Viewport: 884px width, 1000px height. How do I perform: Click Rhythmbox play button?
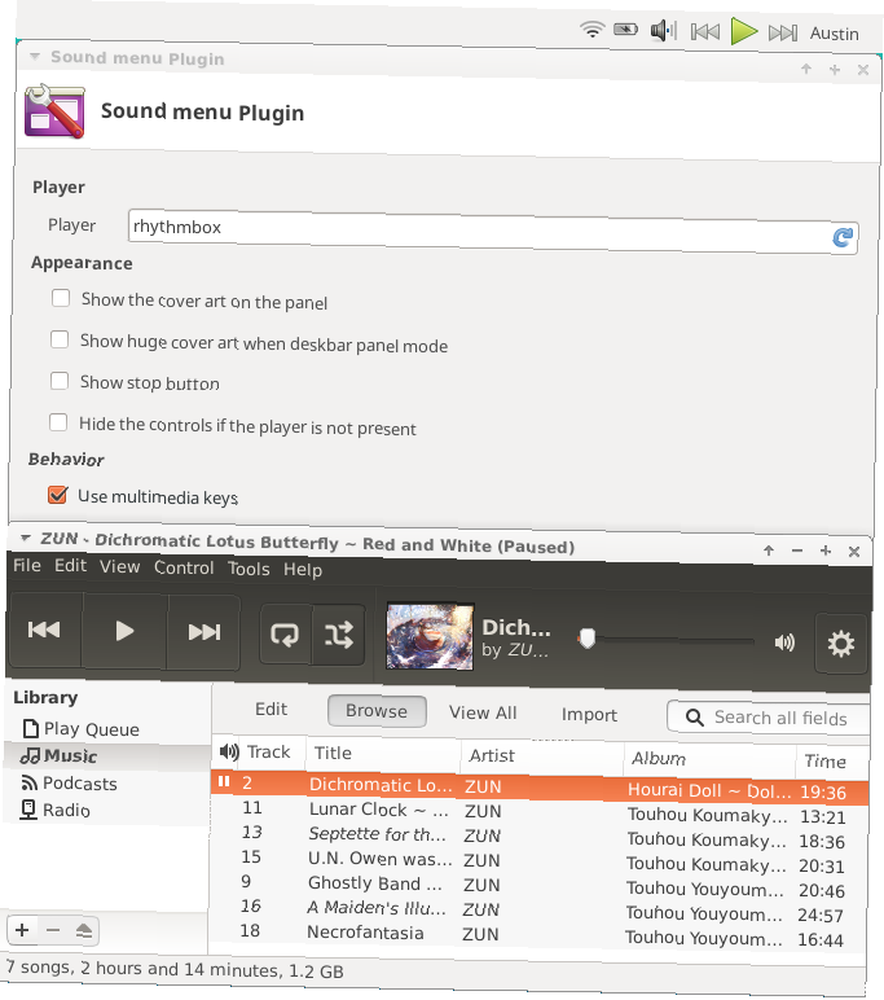pyautogui.click(x=125, y=631)
